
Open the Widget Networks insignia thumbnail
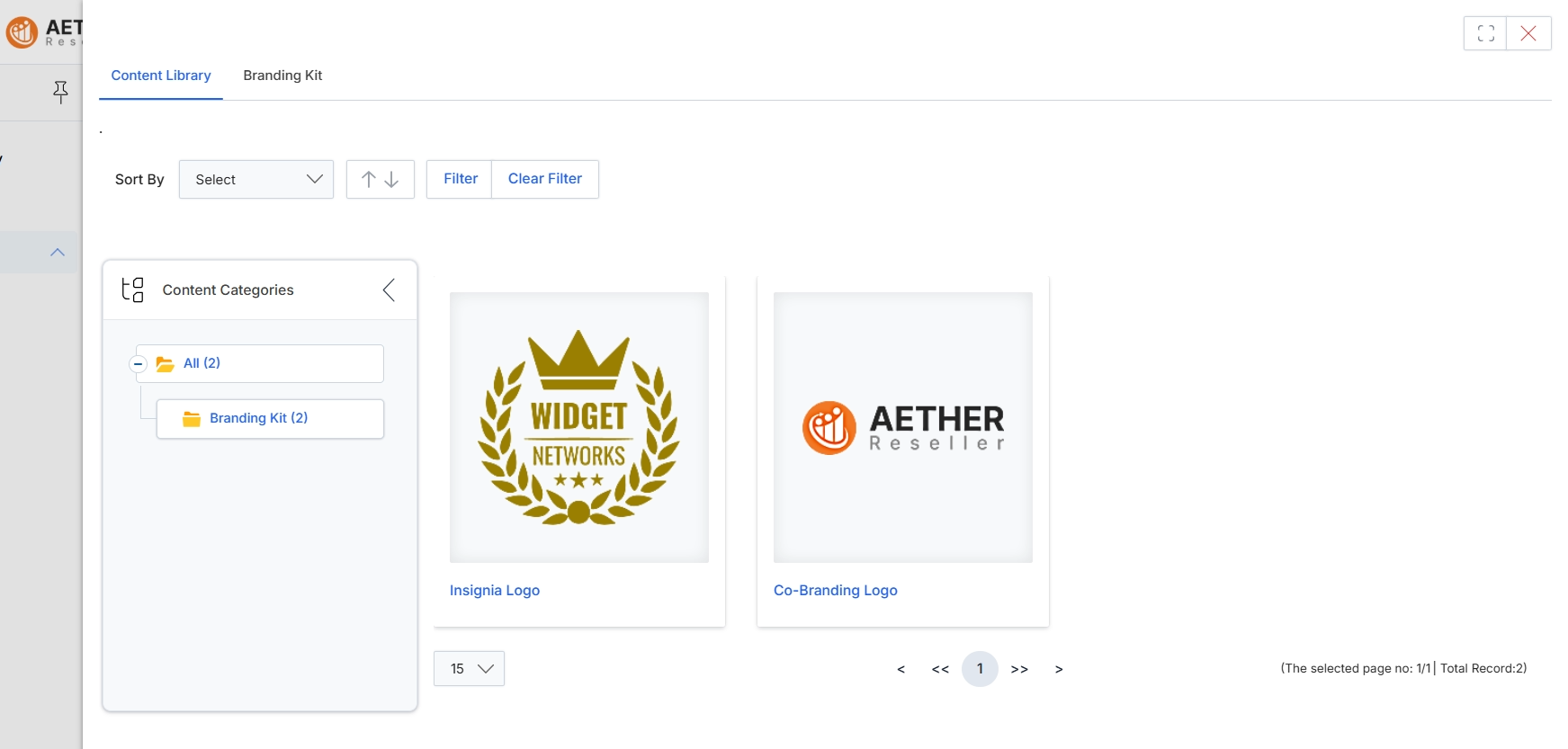coord(579,427)
